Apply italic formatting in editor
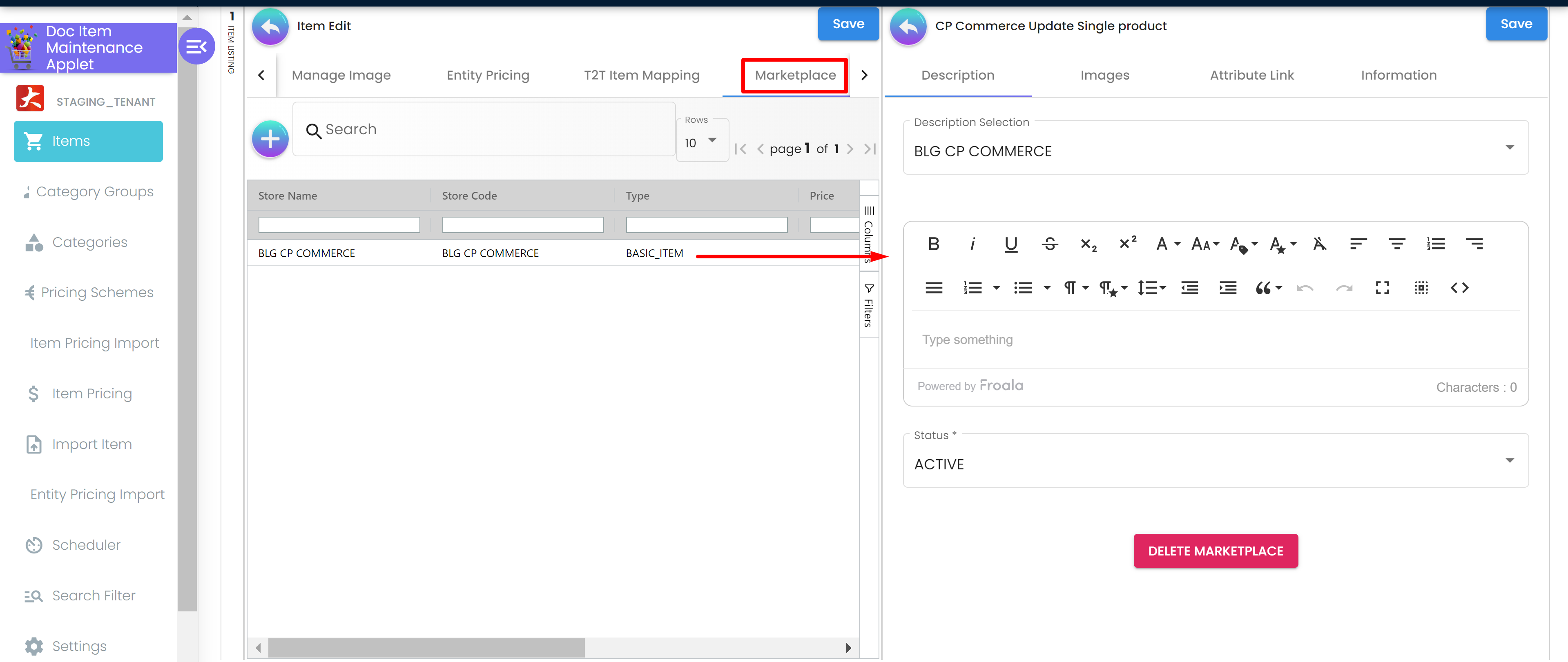 (x=972, y=244)
